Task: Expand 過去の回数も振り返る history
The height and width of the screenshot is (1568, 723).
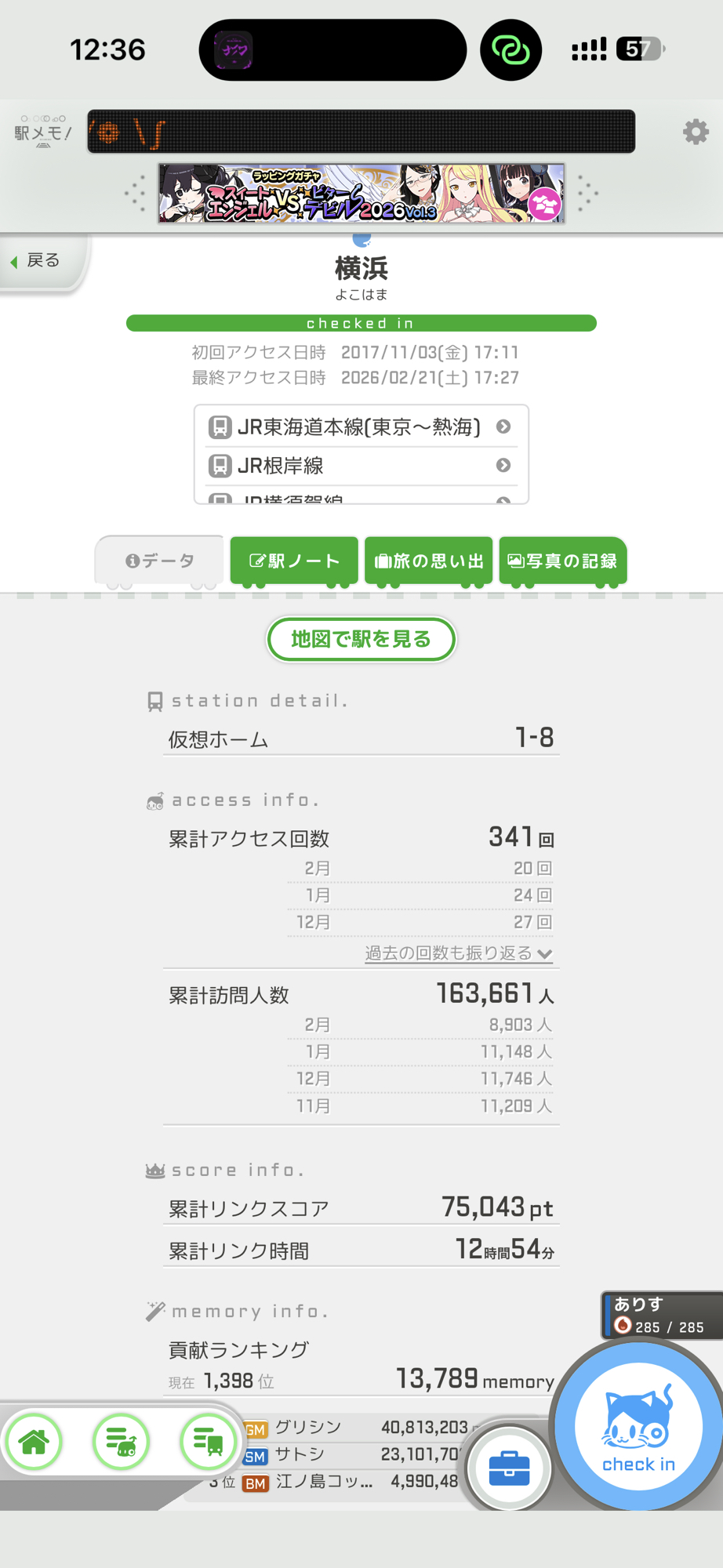Action: point(459,953)
